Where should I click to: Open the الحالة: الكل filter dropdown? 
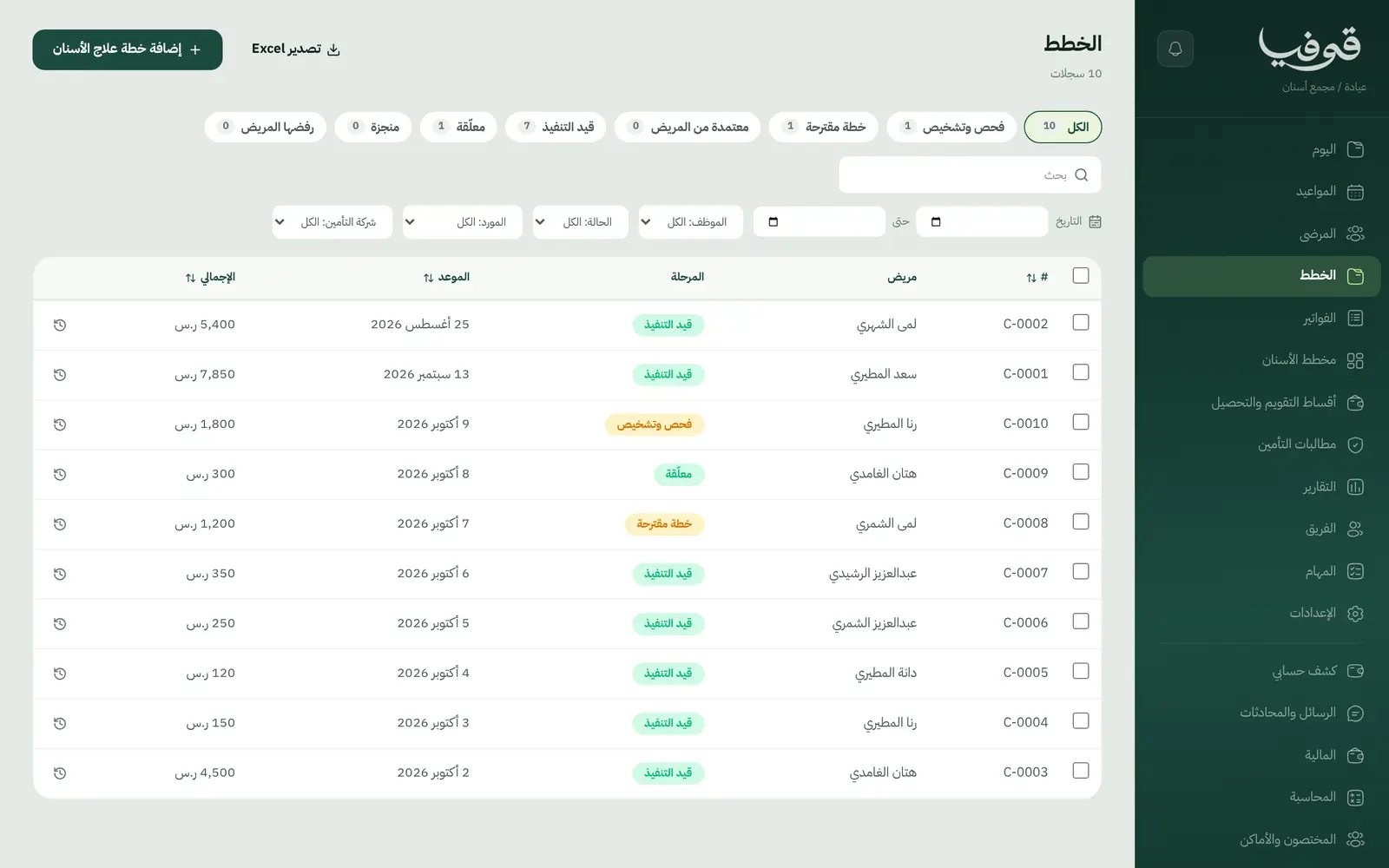click(581, 222)
